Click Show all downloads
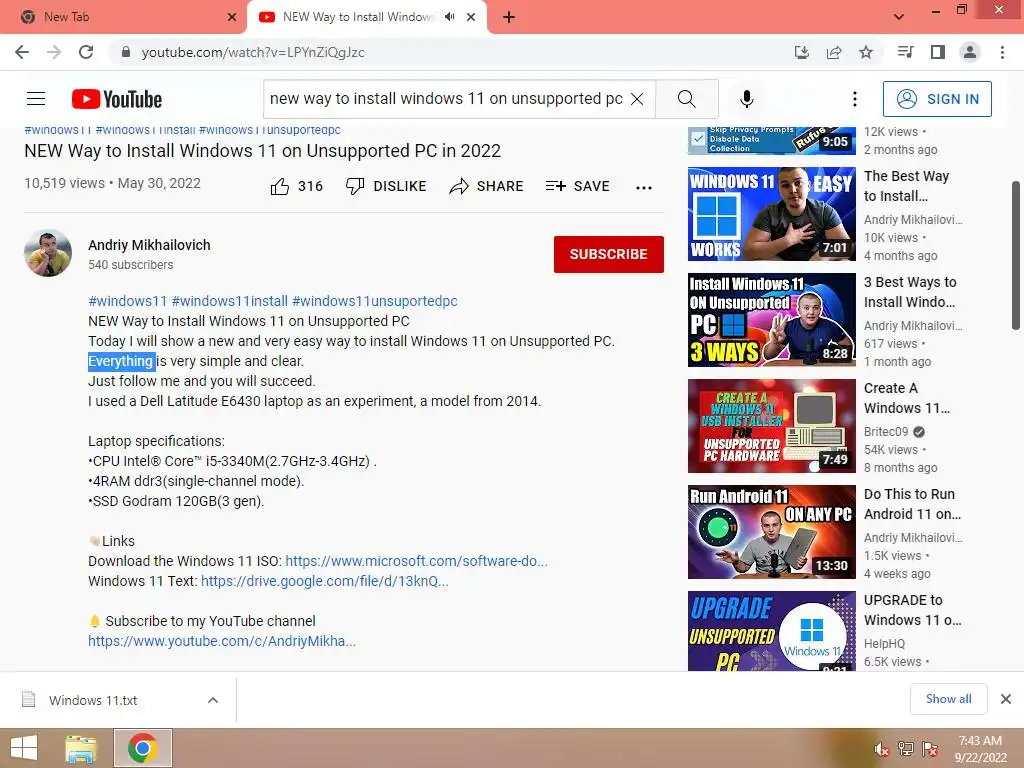The image size is (1024, 768). click(x=948, y=699)
